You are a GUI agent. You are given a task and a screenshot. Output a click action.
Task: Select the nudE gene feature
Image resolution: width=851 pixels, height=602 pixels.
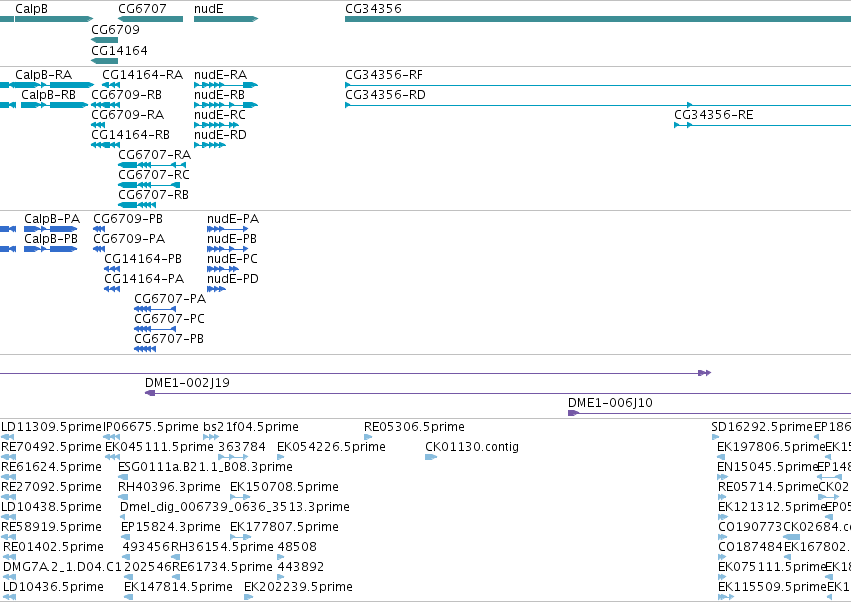226,19
